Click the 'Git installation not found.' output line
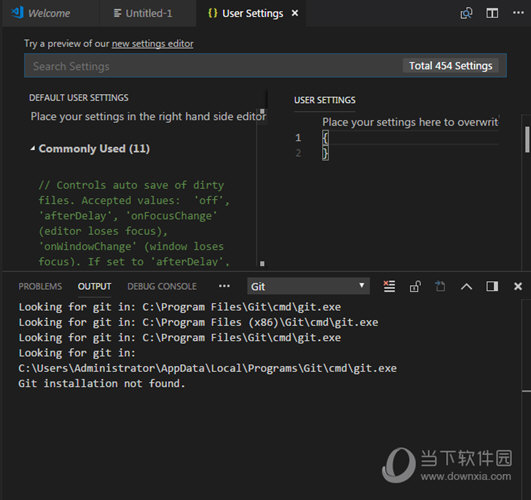 coord(102,383)
